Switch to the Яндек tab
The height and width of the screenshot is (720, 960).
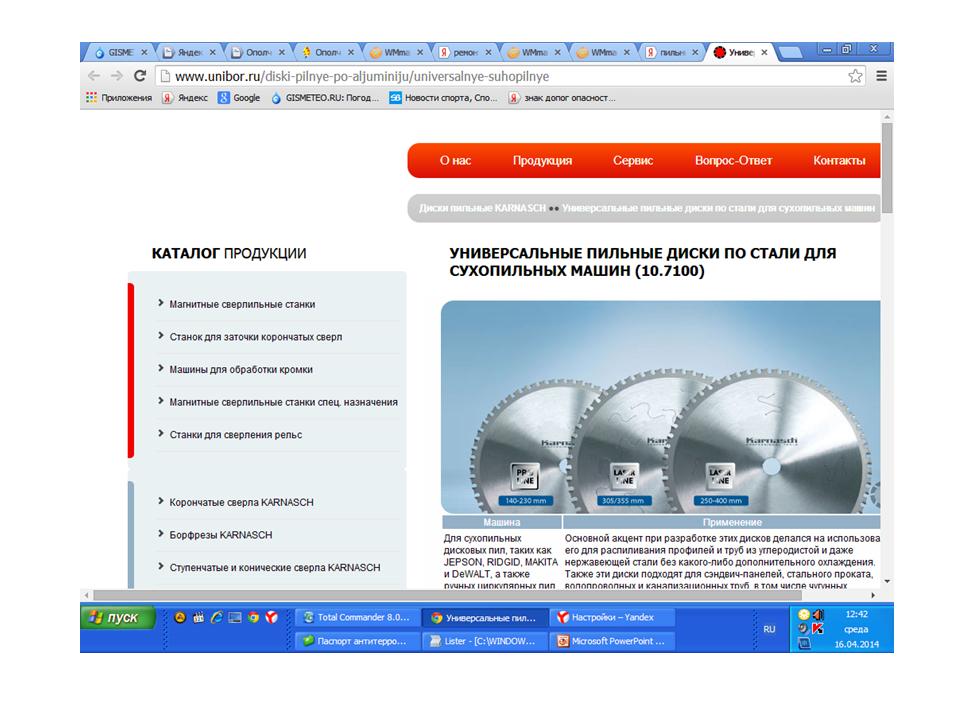(x=189, y=53)
